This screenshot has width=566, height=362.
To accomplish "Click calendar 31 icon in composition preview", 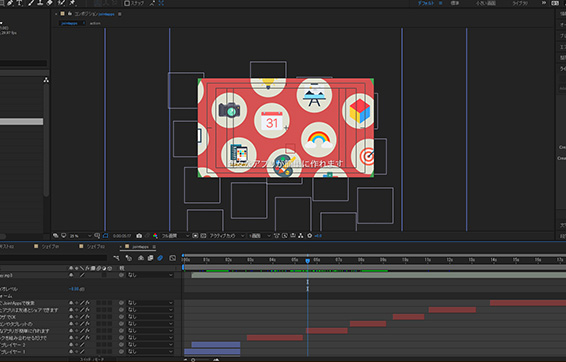I will coord(271,121).
